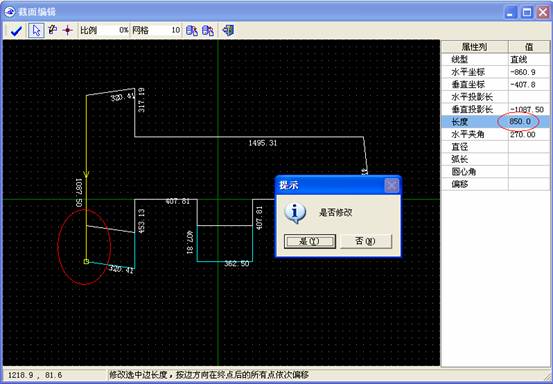Confirm modification with 是(Y) button
Screen dimensions: 553x384
[x=310, y=241]
